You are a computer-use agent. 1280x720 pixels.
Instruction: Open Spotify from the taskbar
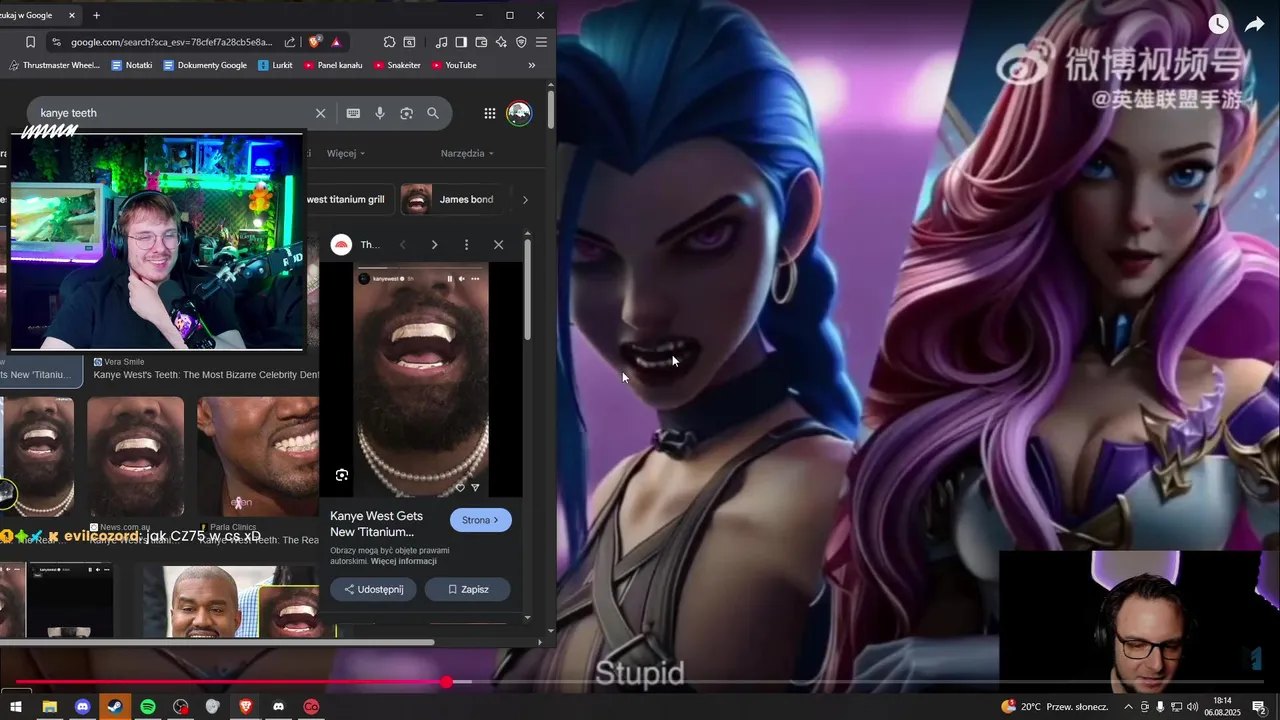pyautogui.click(x=147, y=706)
